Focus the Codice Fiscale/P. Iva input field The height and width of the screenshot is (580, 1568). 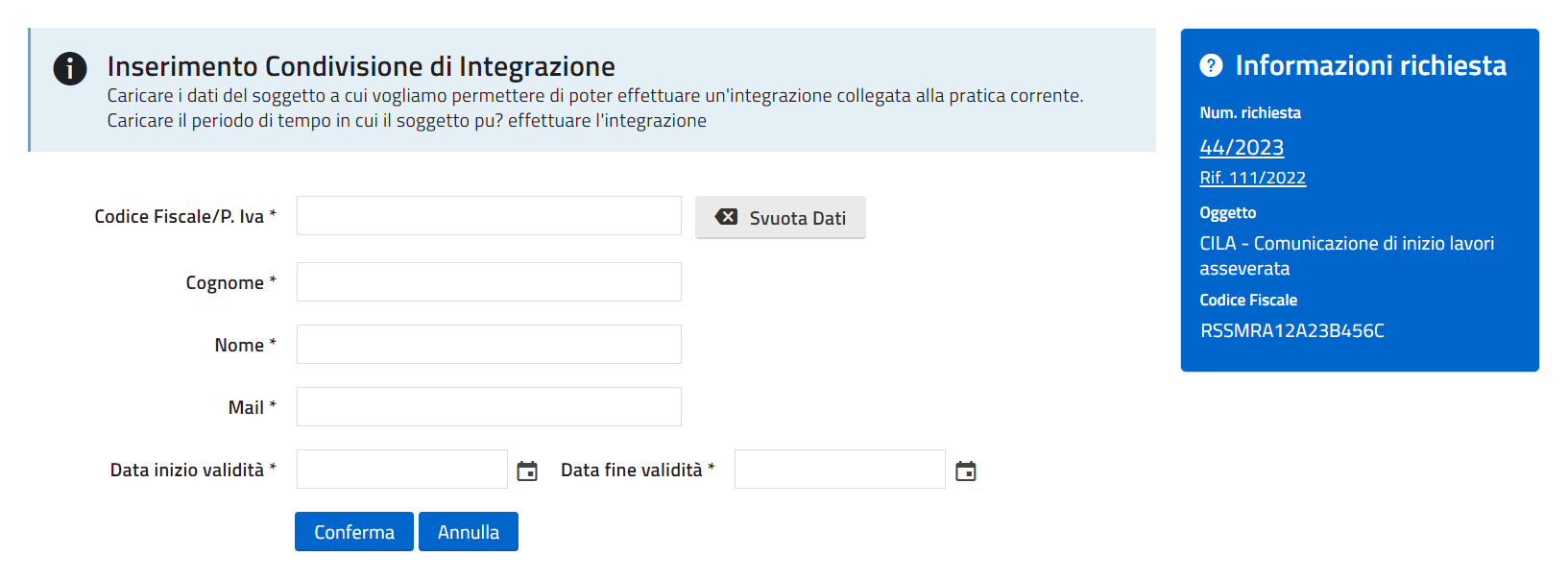point(489,216)
